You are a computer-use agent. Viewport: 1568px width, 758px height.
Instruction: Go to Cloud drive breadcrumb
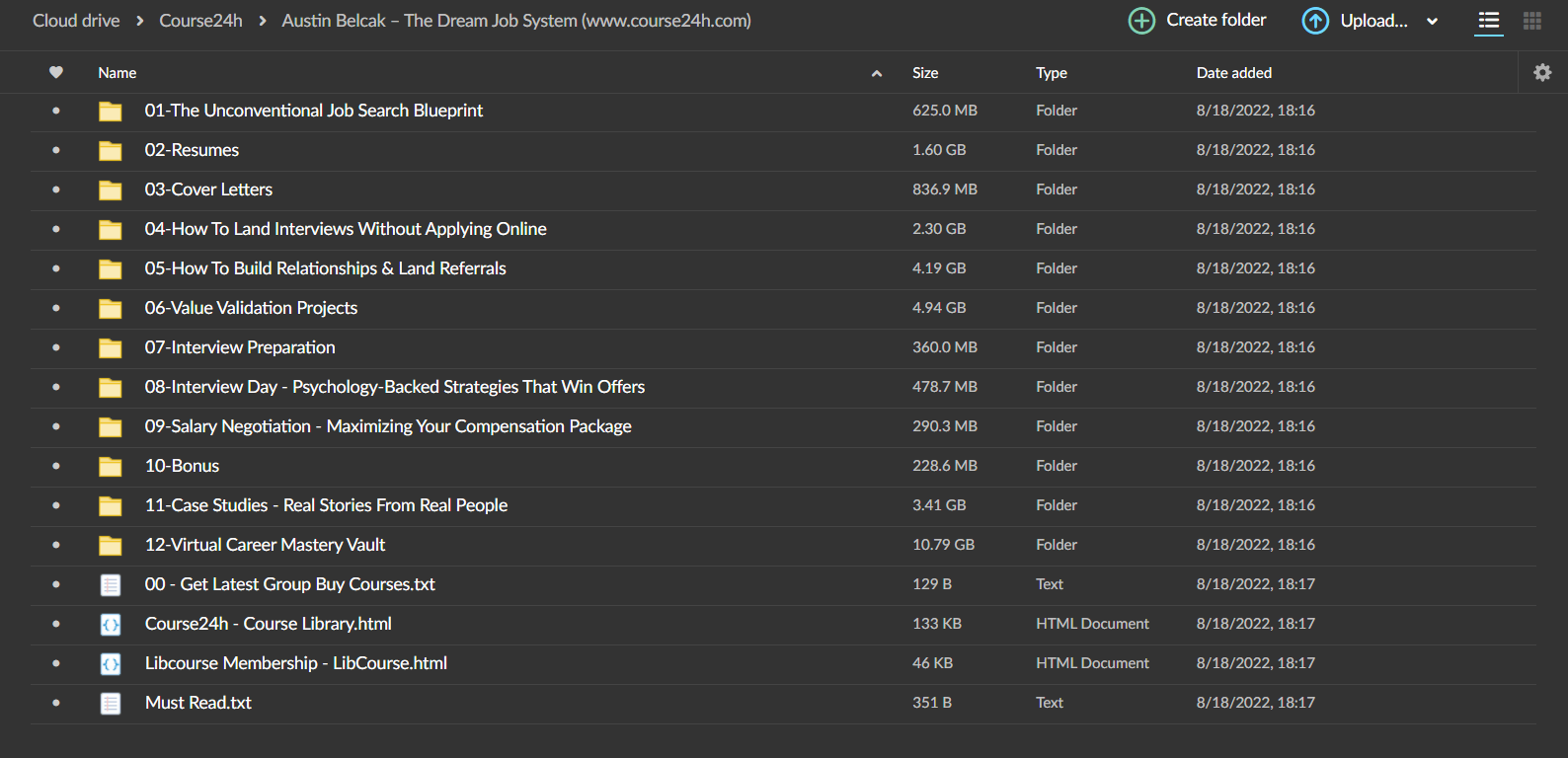[x=76, y=21]
